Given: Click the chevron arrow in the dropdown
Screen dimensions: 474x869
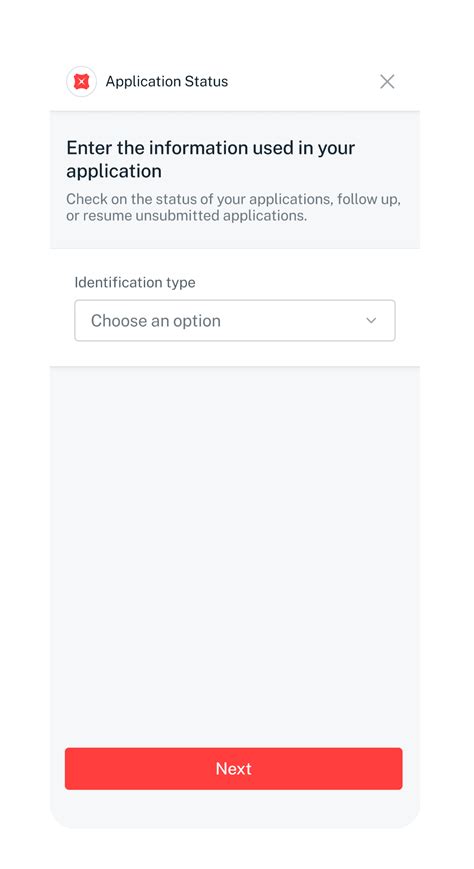Looking at the screenshot, I should [371, 320].
